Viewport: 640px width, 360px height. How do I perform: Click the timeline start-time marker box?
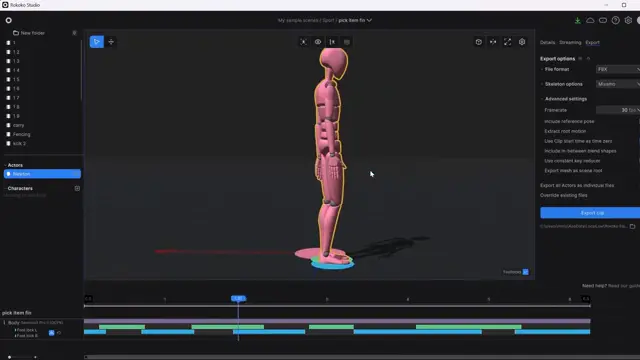88,299
